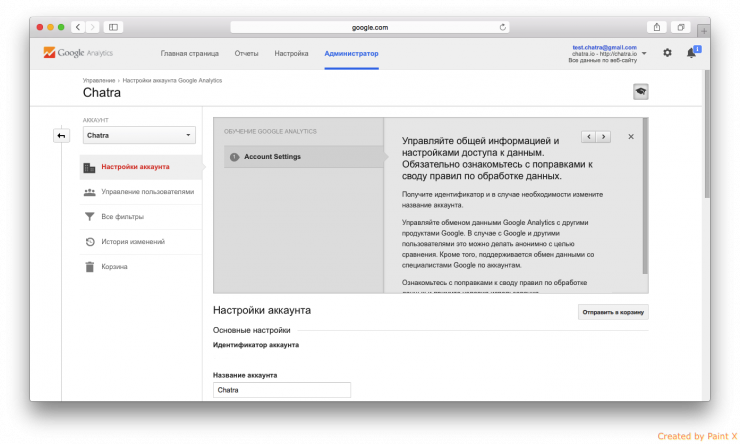Click the funnel icon for Все фильтры
The width and height of the screenshot is (740, 444).
pyautogui.click(x=89, y=217)
